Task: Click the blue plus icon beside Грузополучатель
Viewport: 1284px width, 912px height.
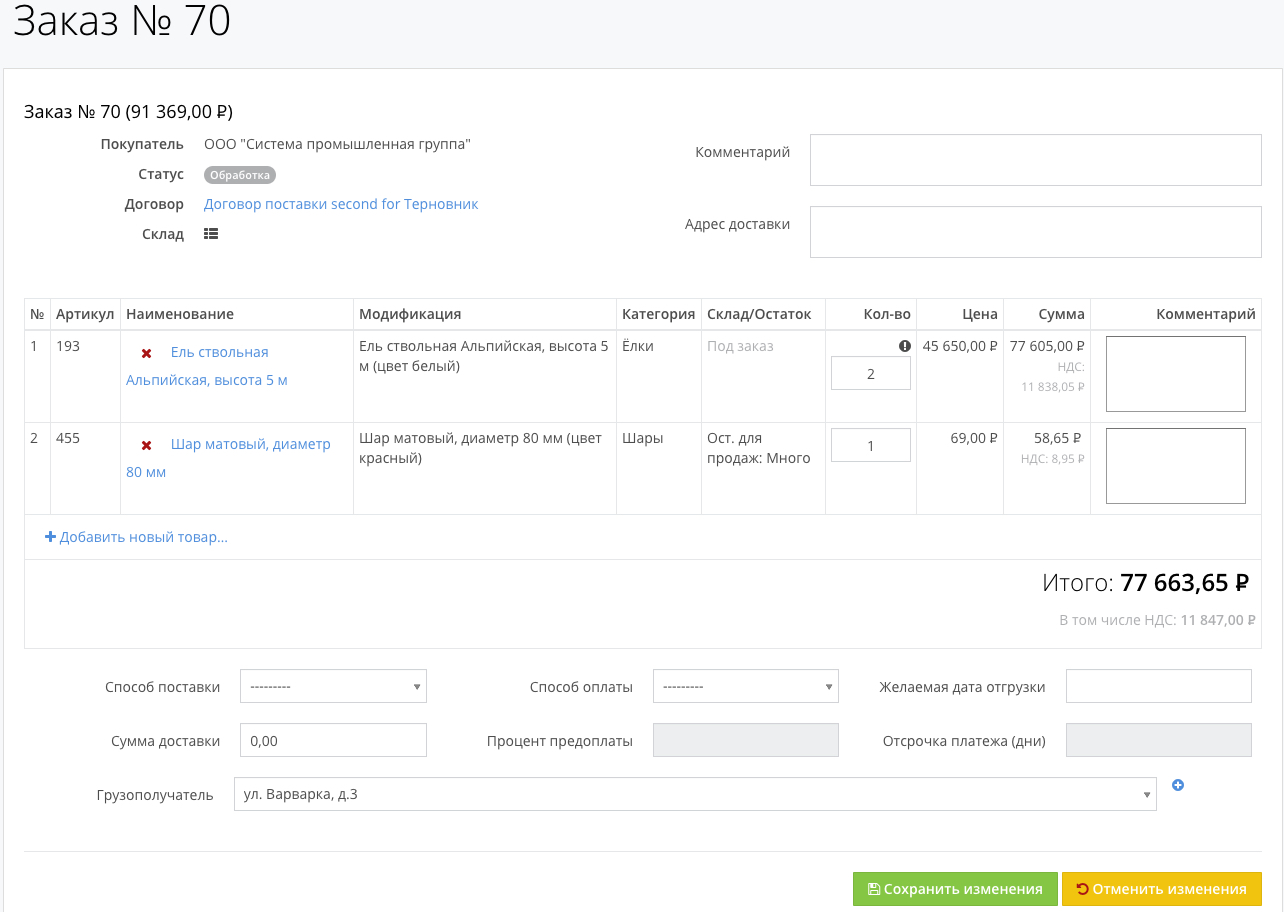Action: pyautogui.click(x=1177, y=786)
